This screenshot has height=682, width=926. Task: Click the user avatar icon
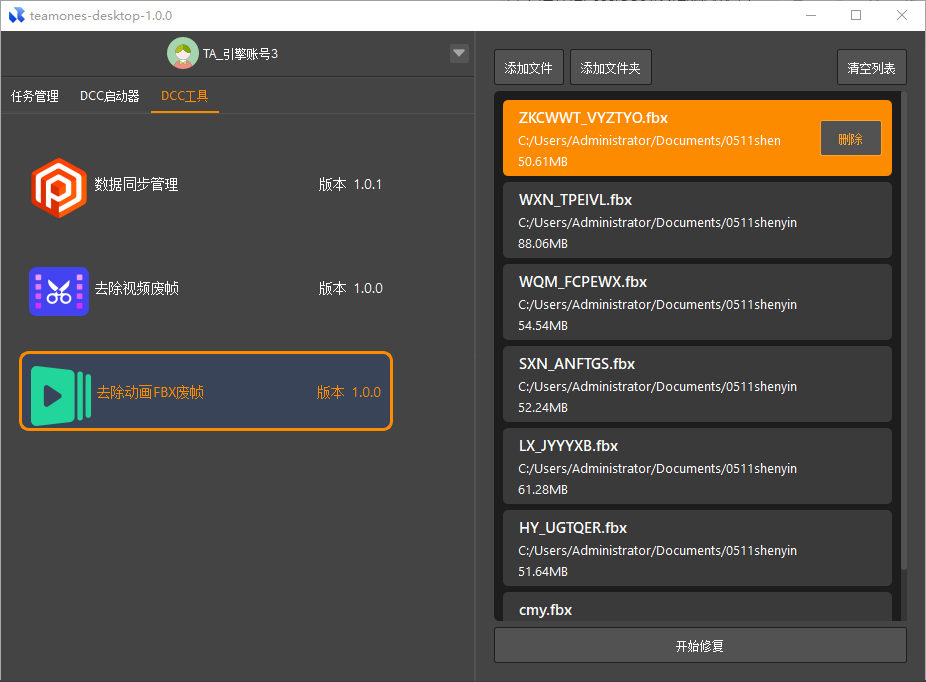tap(182, 53)
